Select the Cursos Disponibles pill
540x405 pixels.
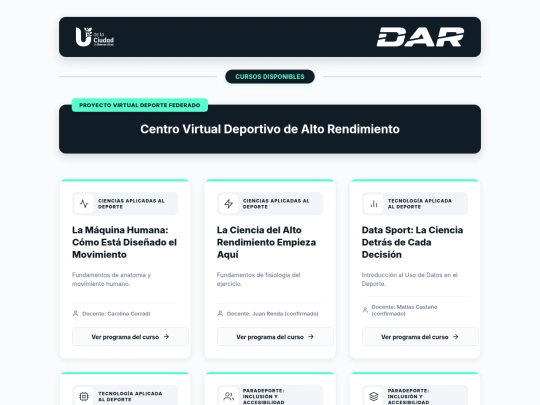coord(270,76)
